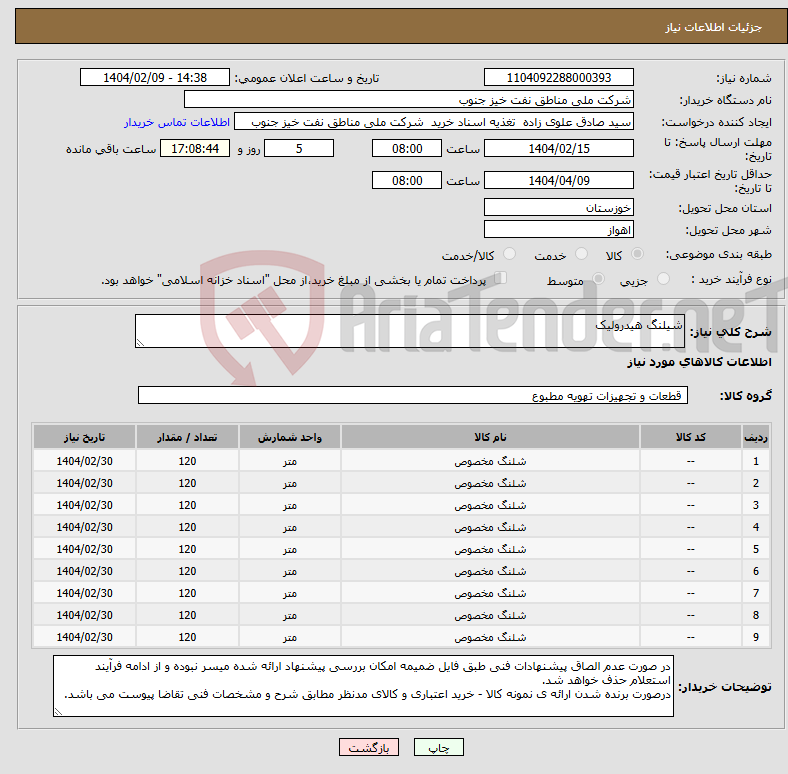The height and width of the screenshot is (774, 788).
Task: Select the جزیی purchase type radio
Action: 663,278
